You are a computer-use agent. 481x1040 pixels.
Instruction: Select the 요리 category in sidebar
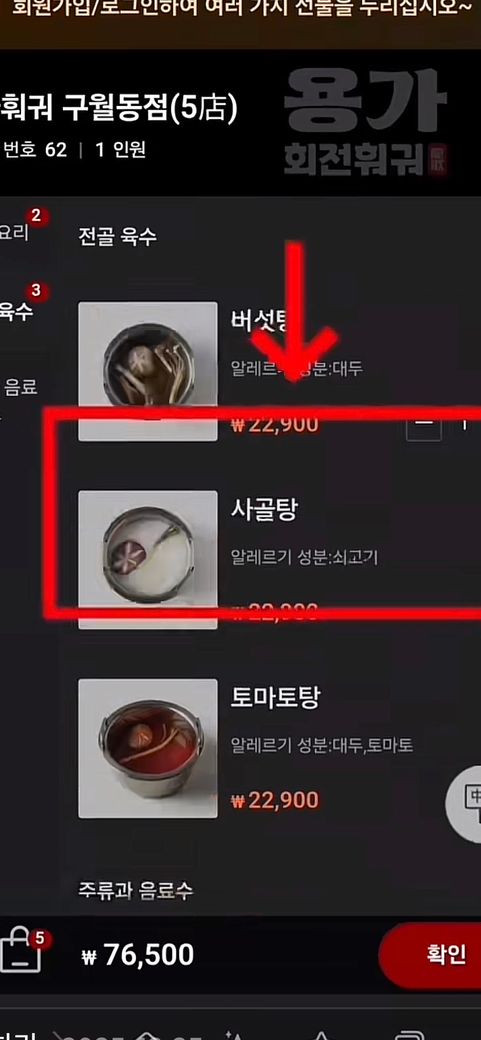(x=14, y=232)
